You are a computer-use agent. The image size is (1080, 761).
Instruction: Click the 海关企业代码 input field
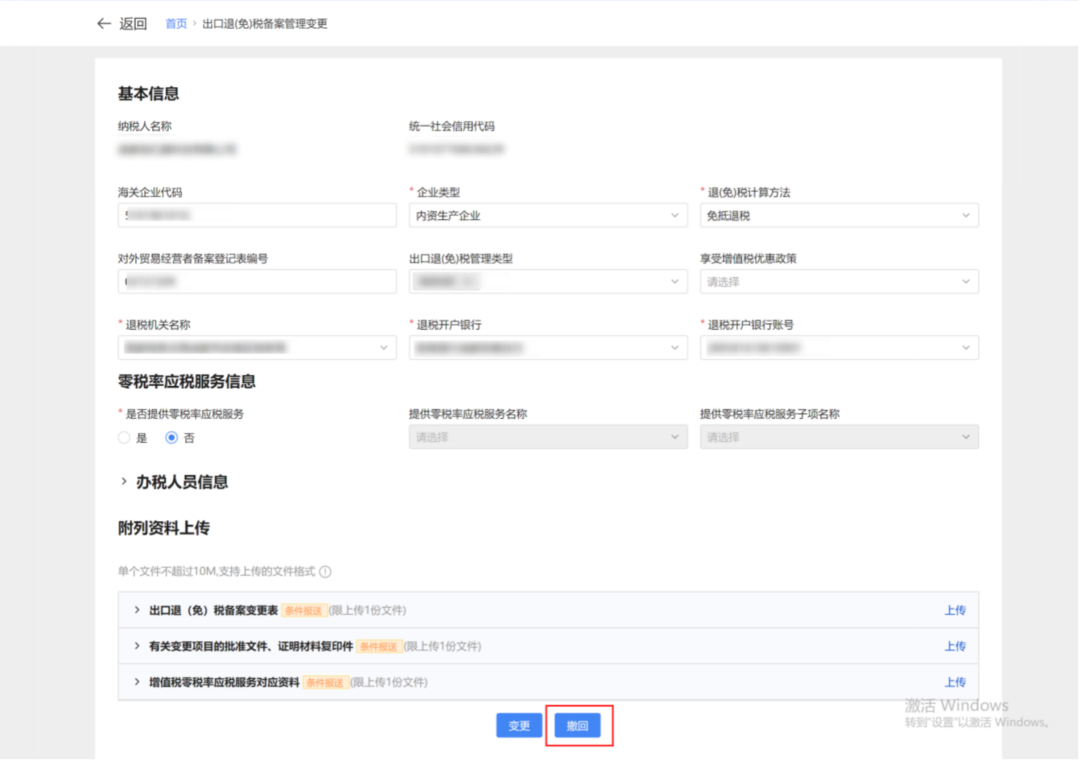256,216
